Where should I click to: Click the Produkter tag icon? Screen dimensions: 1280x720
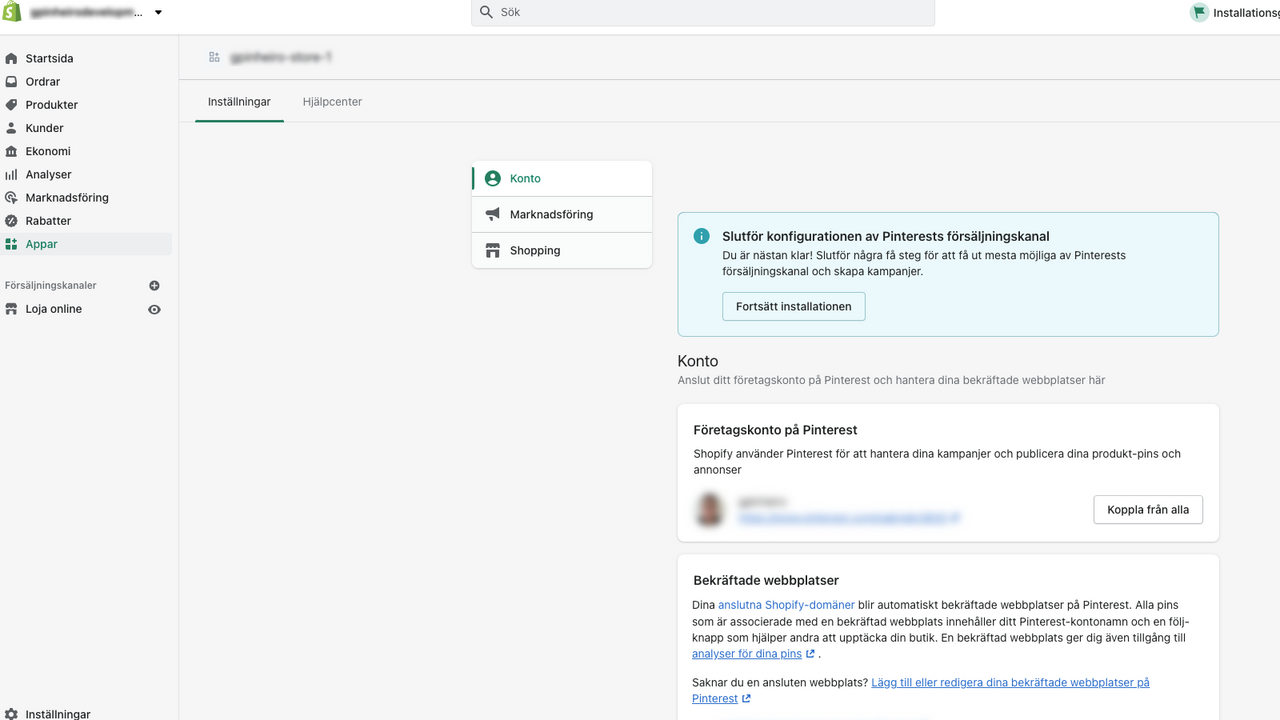(11, 105)
